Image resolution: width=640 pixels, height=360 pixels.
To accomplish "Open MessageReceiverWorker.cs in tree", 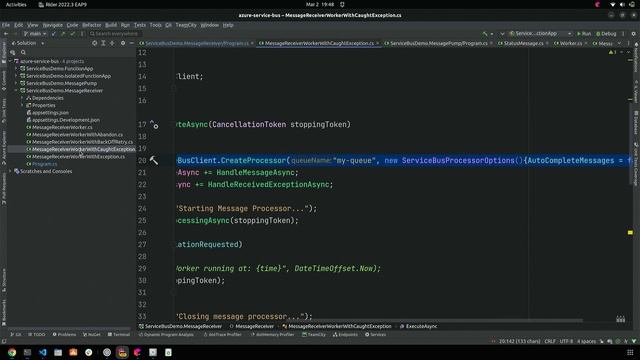I will 59,127.
